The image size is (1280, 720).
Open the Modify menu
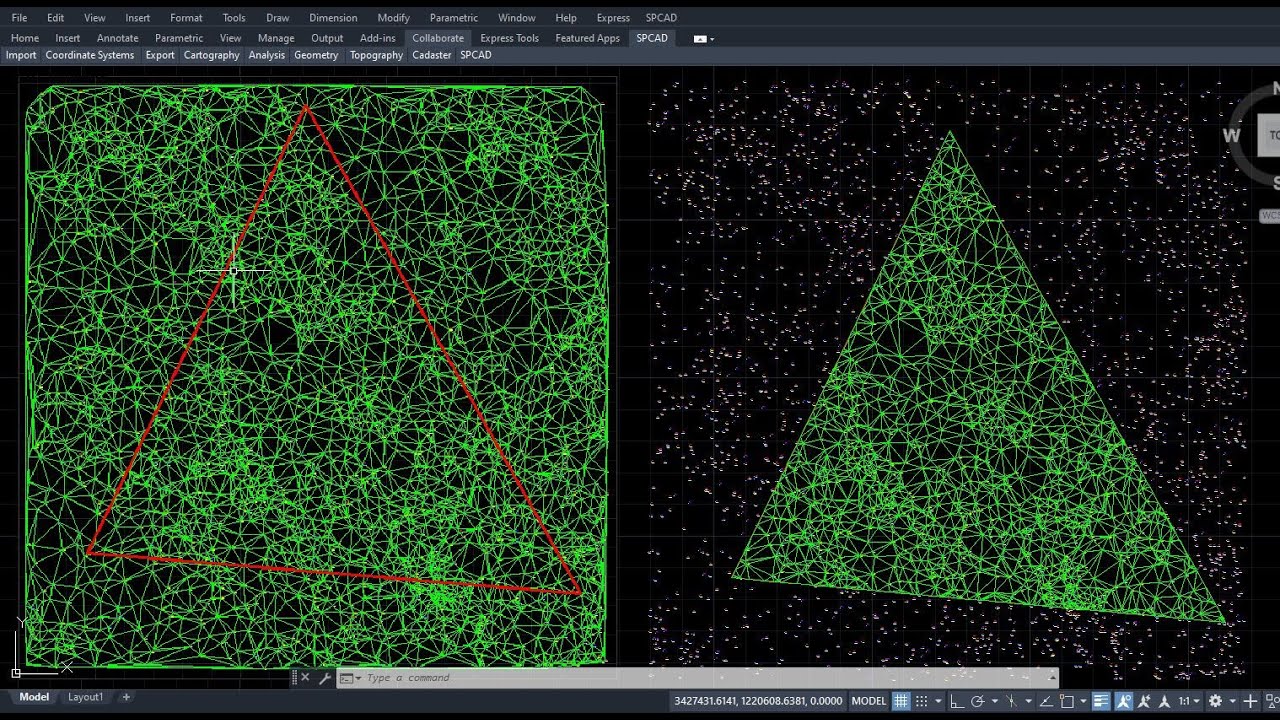pyautogui.click(x=393, y=18)
